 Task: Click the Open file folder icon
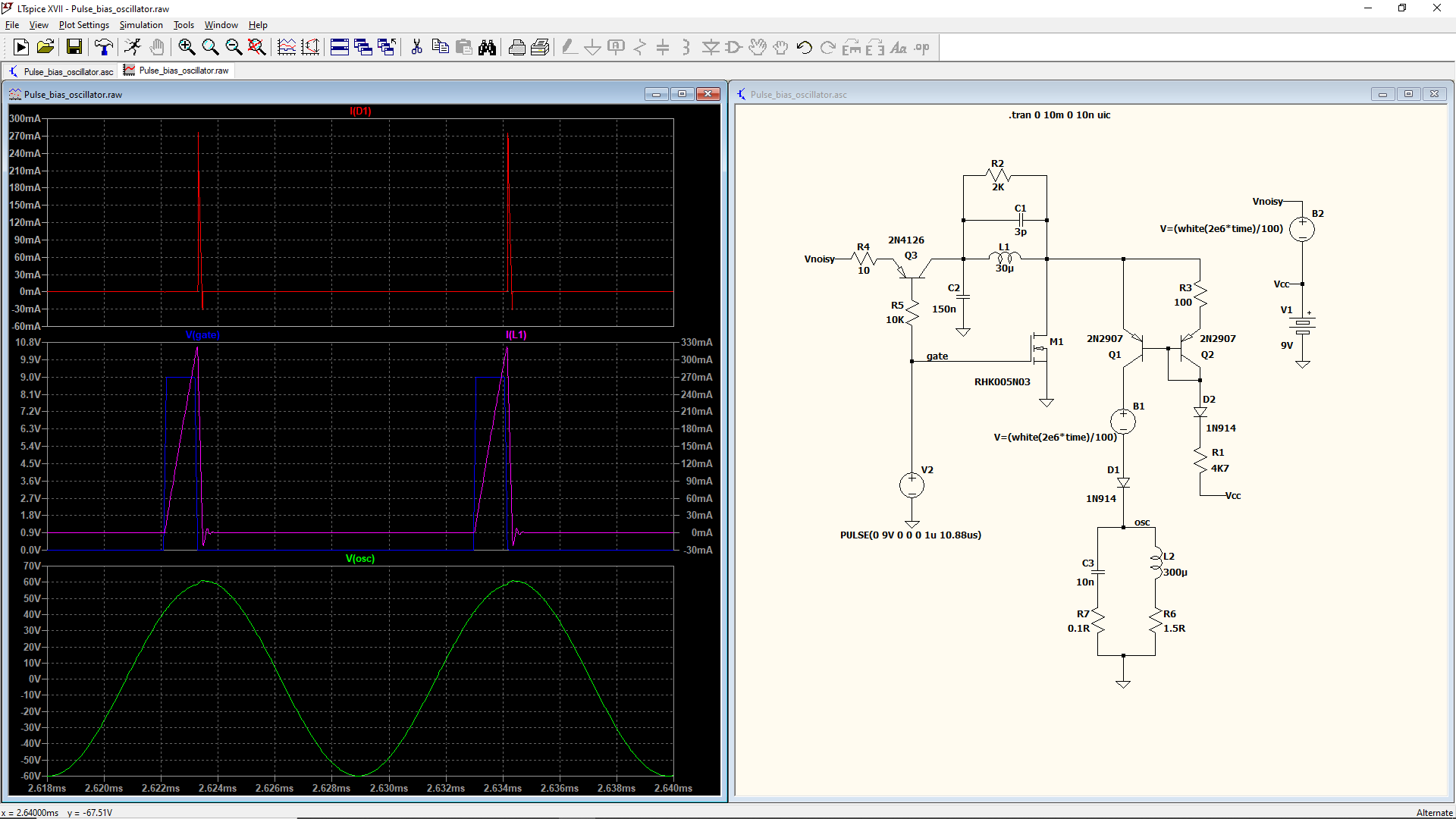pos(45,47)
